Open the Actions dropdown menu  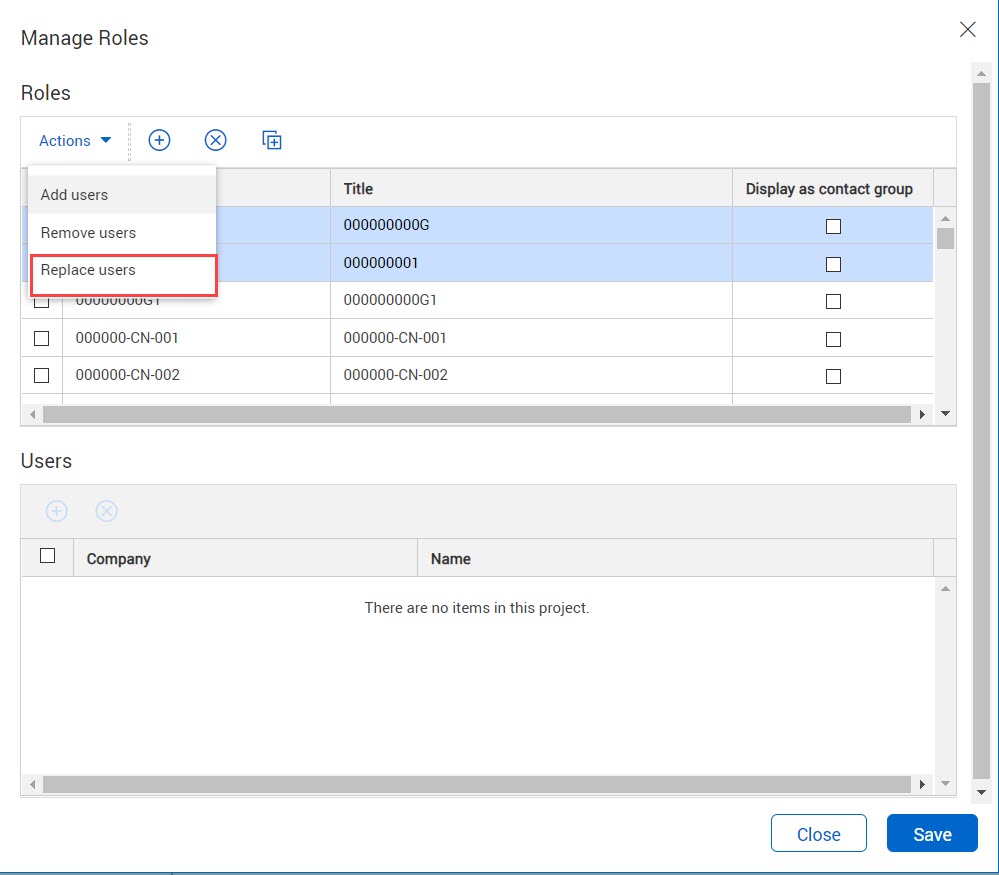(x=75, y=141)
